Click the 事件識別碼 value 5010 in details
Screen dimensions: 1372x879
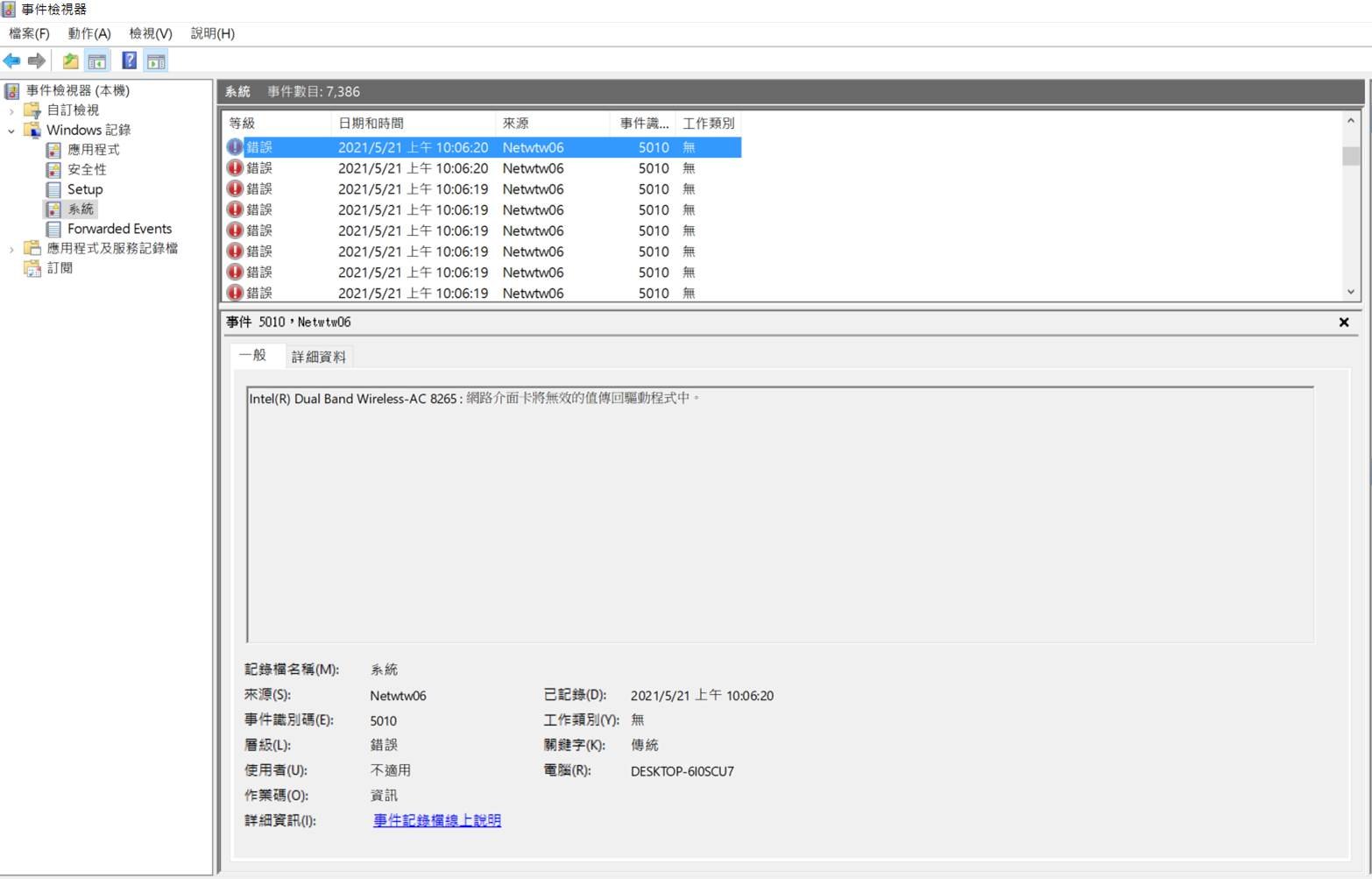point(383,720)
